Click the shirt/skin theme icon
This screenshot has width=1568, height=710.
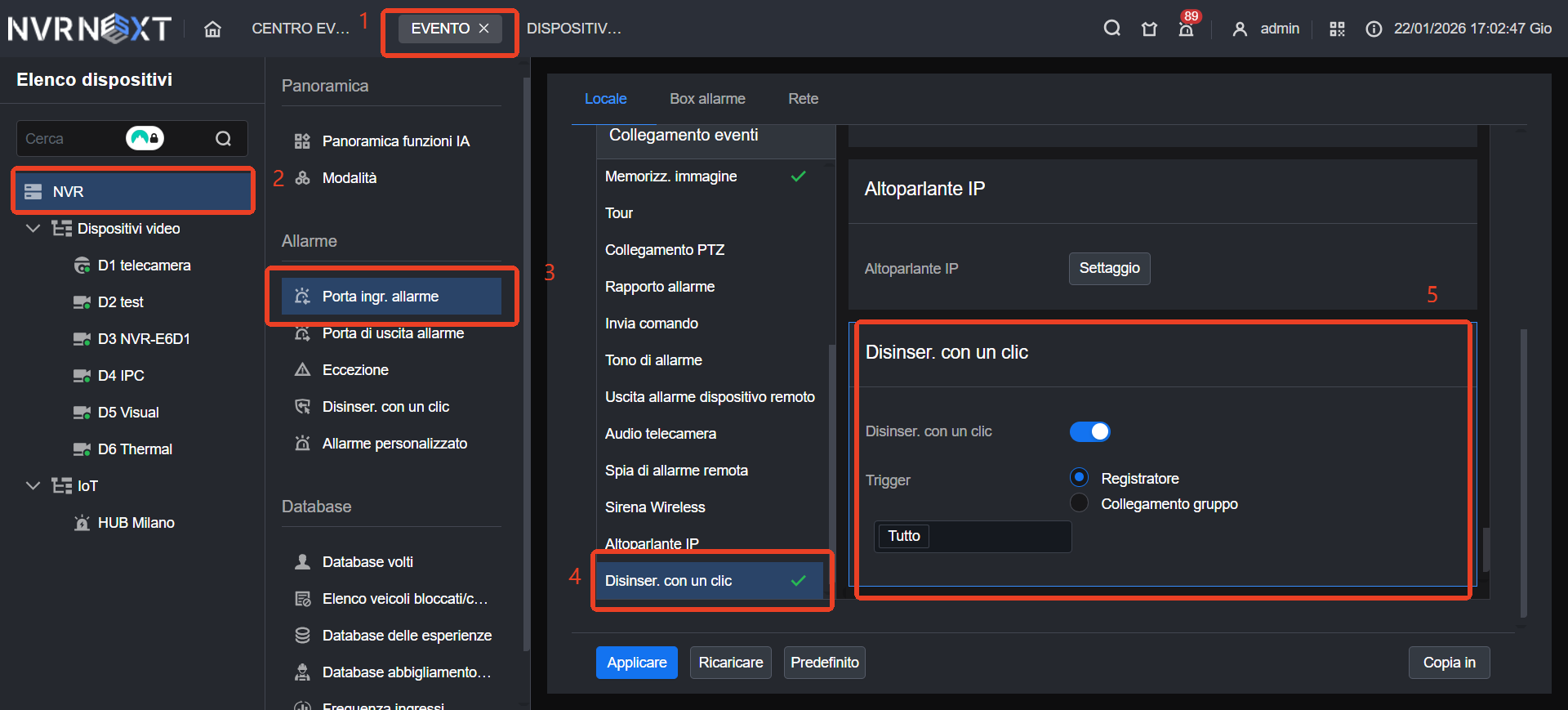coord(1149,29)
